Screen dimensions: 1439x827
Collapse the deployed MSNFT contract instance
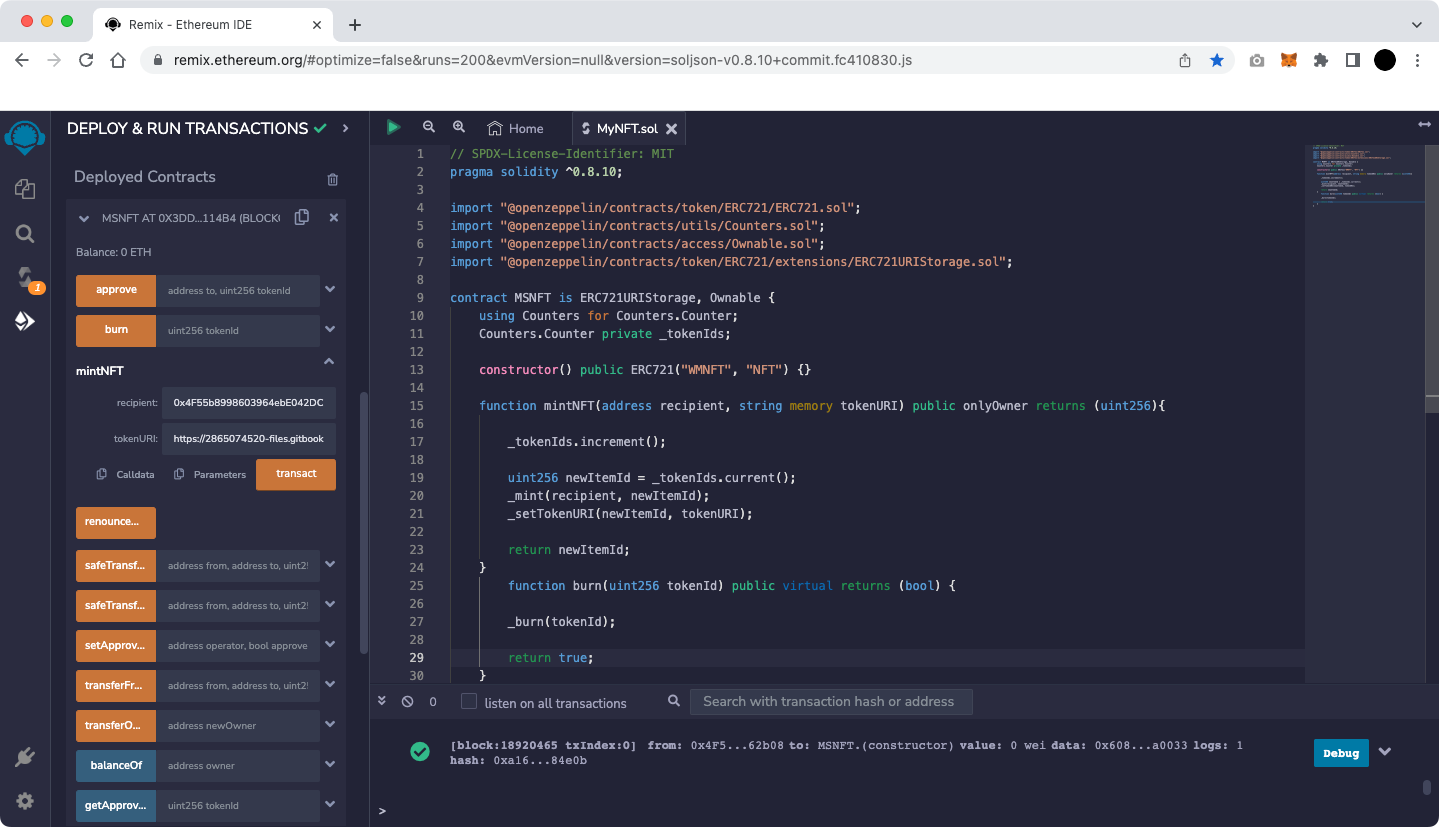click(84, 218)
